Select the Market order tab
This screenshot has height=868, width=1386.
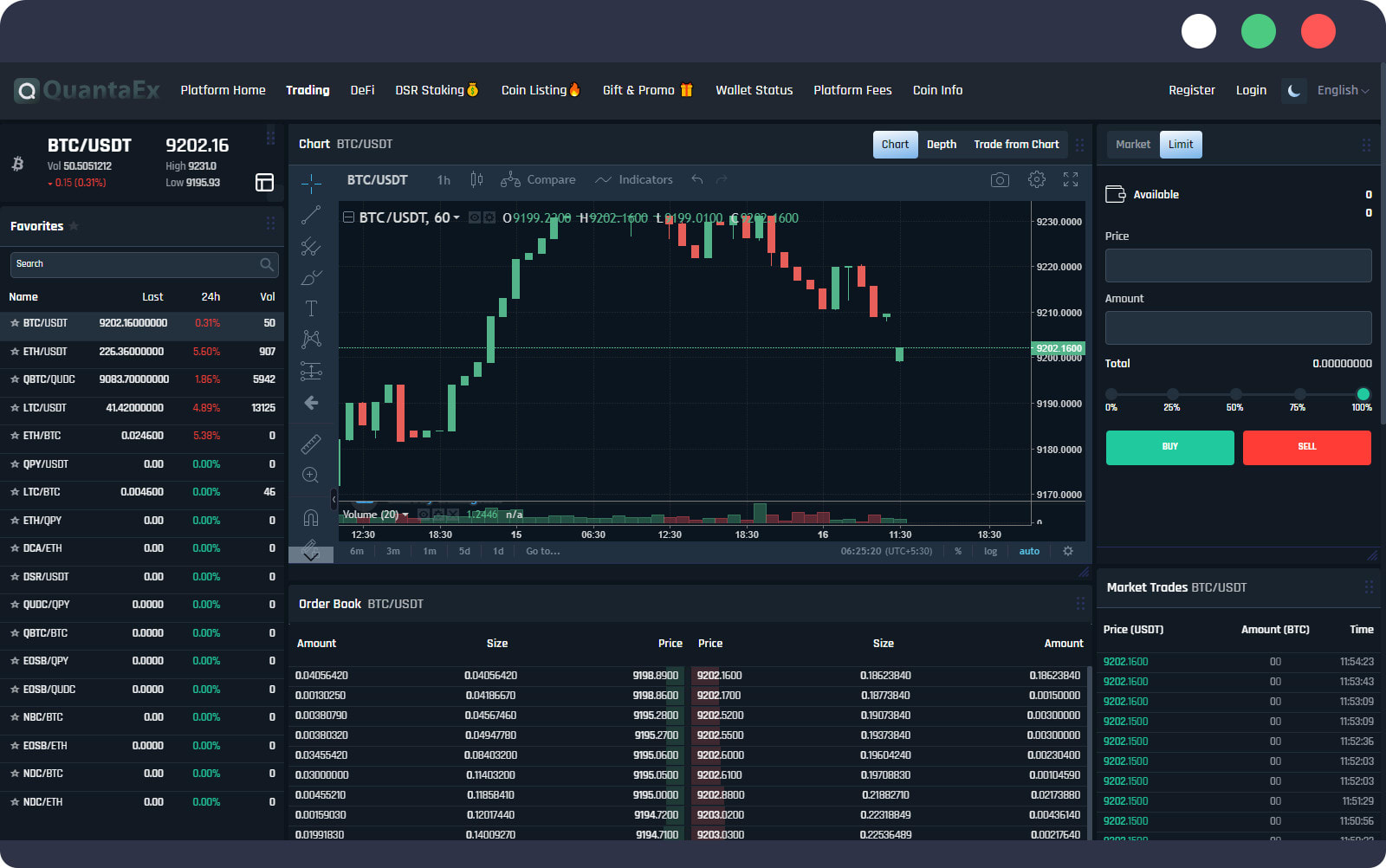click(1133, 145)
